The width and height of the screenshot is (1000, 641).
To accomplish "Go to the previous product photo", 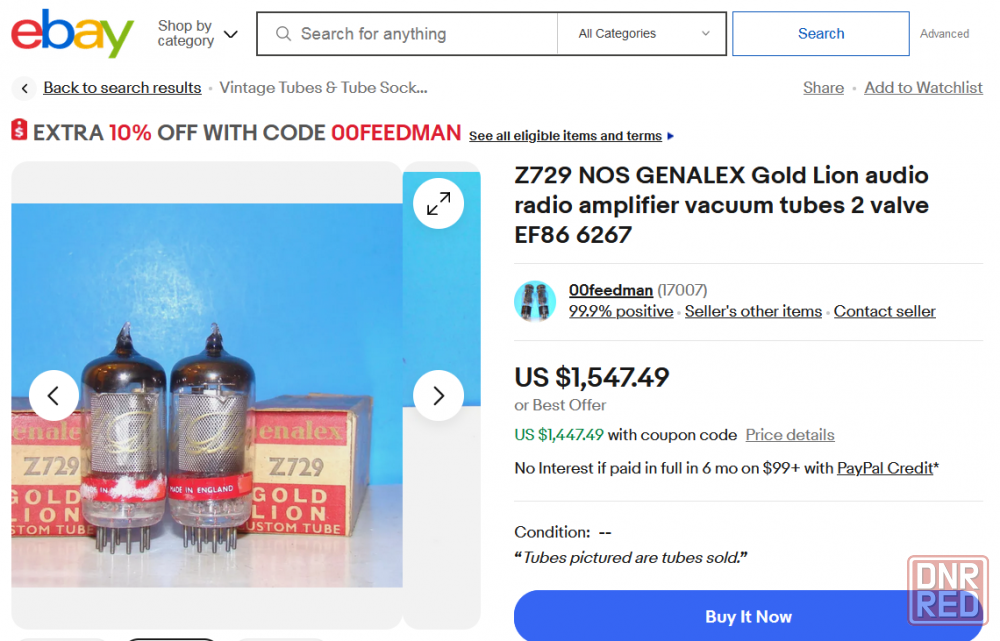I will click(x=54, y=395).
